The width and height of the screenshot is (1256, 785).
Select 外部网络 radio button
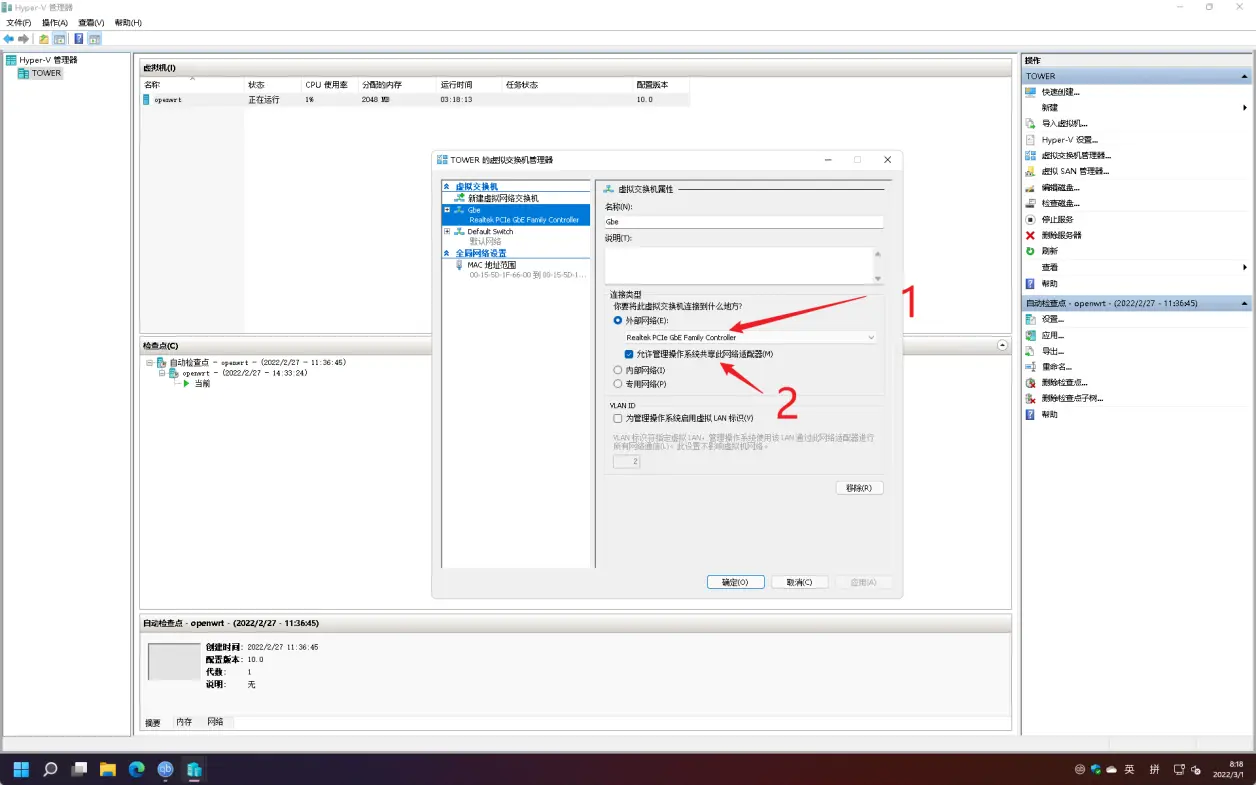[x=617, y=321]
